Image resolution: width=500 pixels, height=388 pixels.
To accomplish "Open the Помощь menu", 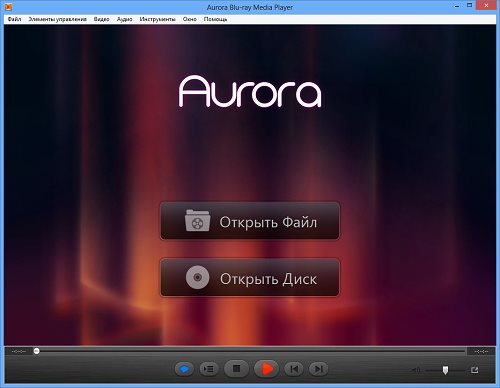I will (x=215, y=19).
